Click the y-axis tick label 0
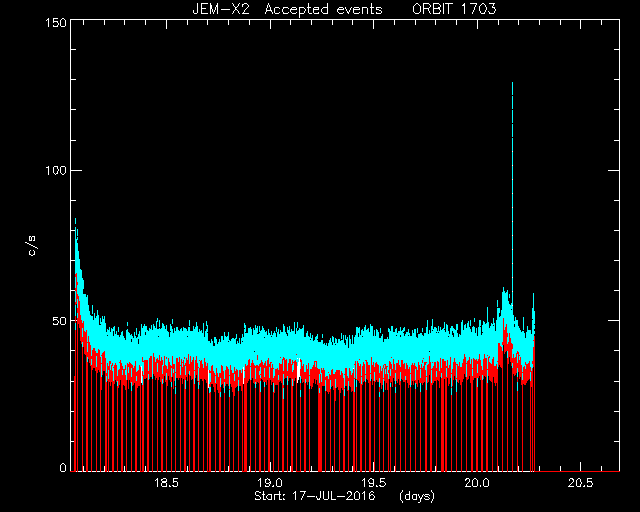Image resolution: width=640 pixels, height=512 pixels. [x=63, y=467]
